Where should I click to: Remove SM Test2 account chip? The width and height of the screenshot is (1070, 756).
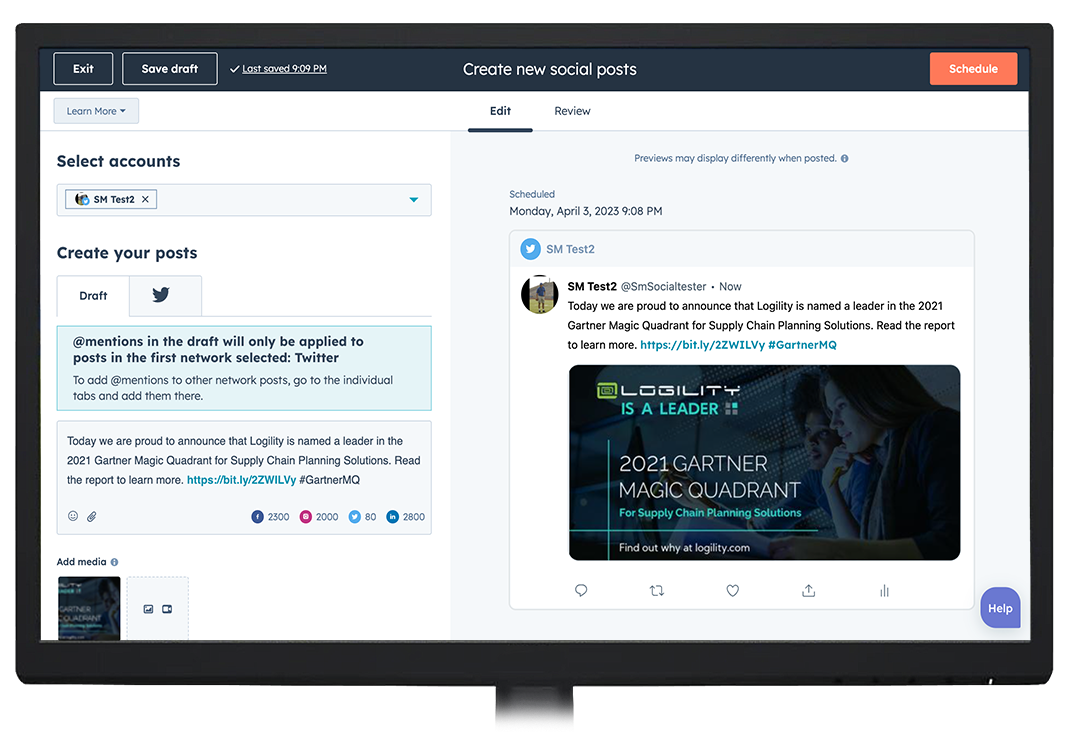click(145, 199)
